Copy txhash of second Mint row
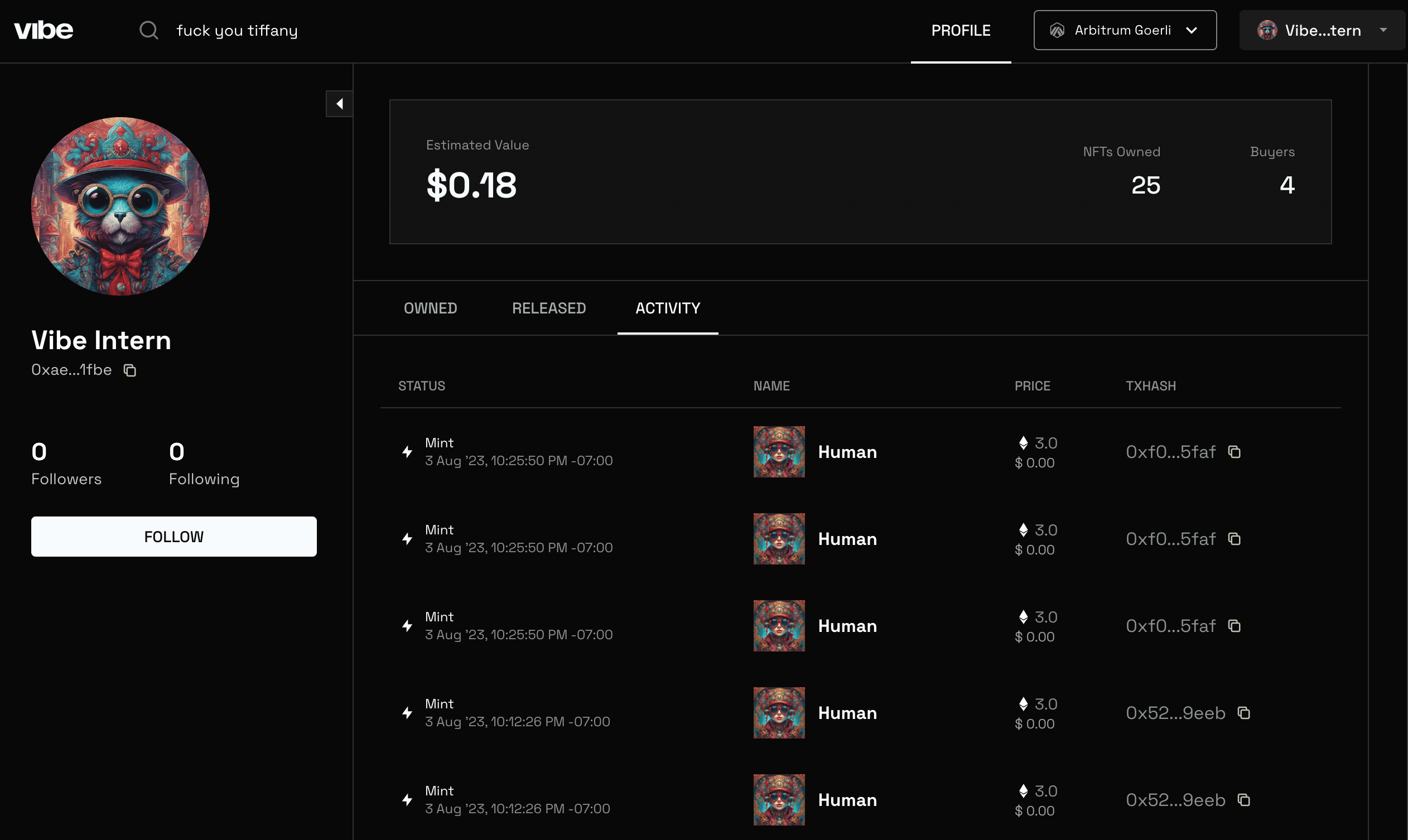1408x840 pixels. pos(1234,539)
